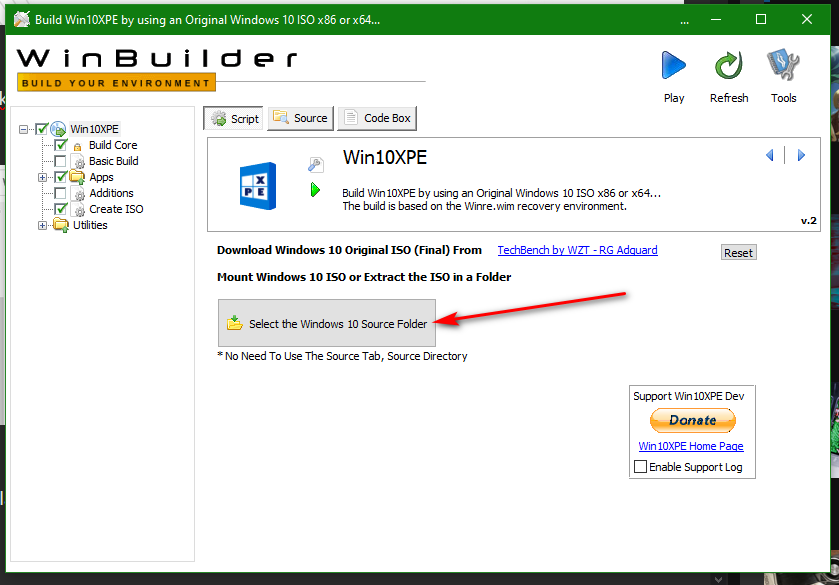Select Additions tree item
Image resolution: width=839 pixels, height=585 pixels.
pos(111,193)
